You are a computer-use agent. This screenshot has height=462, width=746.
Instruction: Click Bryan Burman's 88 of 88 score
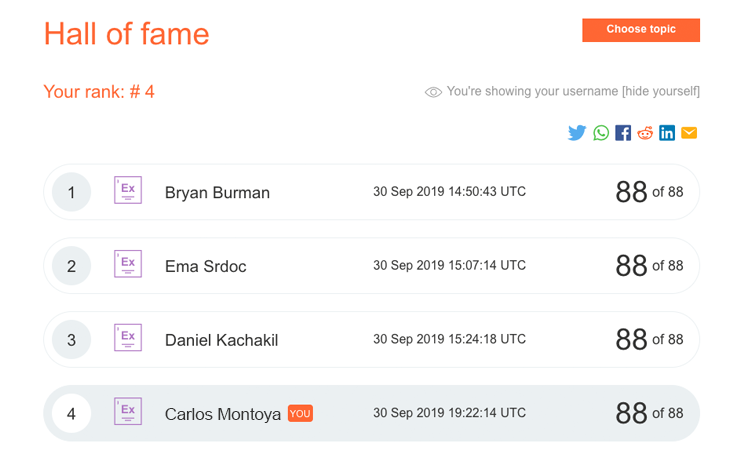pyautogui.click(x=649, y=192)
